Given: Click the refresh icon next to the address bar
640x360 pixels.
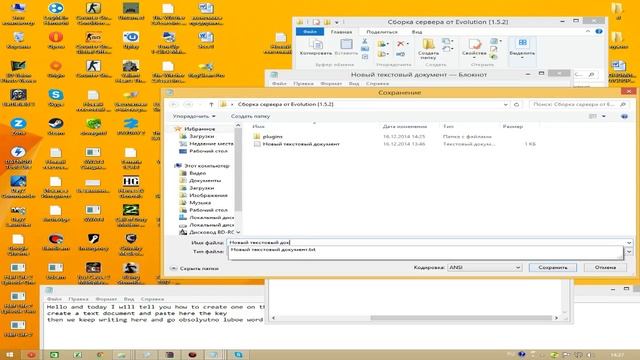Looking at the screenshot, I should point(516,104).
